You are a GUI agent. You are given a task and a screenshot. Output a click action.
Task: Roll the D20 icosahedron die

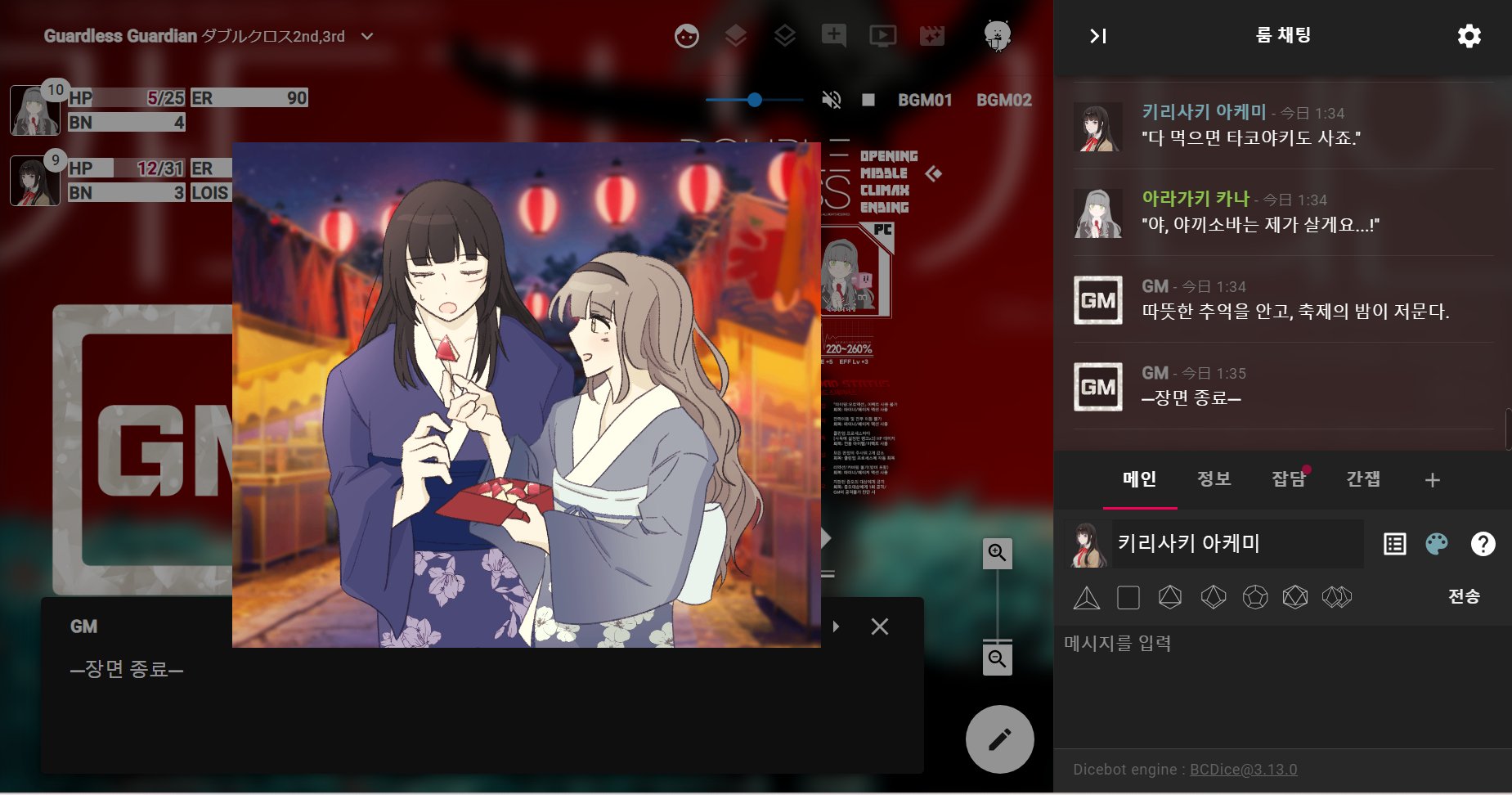tap(1295, 597)
